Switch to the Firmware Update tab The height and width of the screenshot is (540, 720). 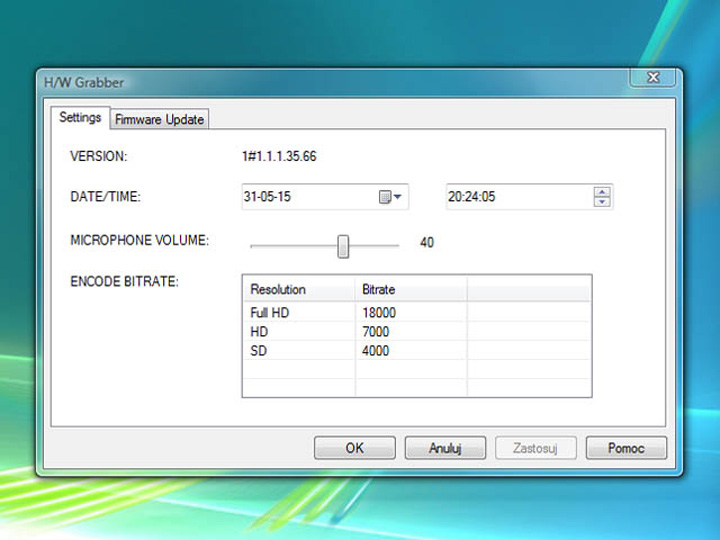click(159, 119)
